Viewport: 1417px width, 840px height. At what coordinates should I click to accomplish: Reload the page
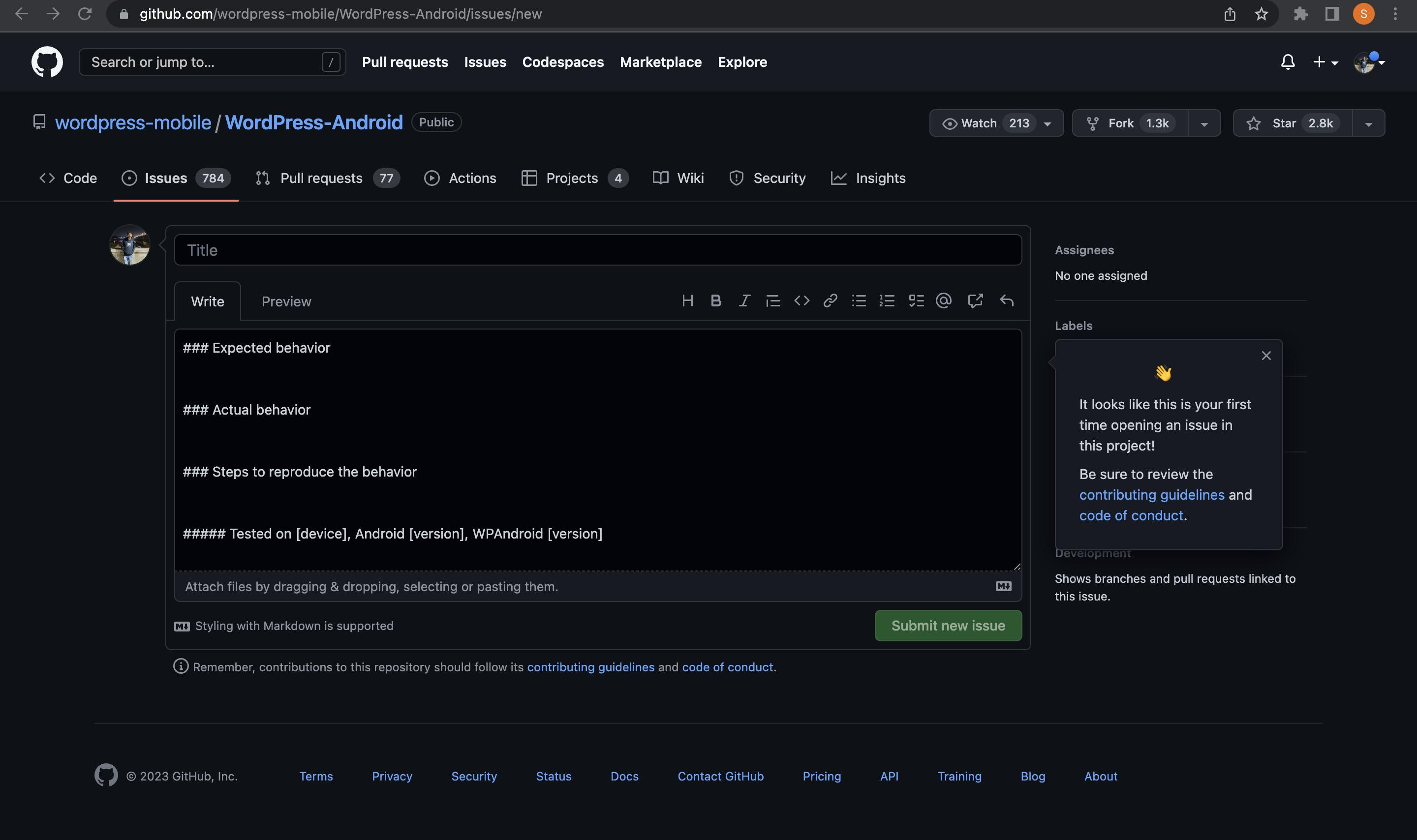coord(85,14)
